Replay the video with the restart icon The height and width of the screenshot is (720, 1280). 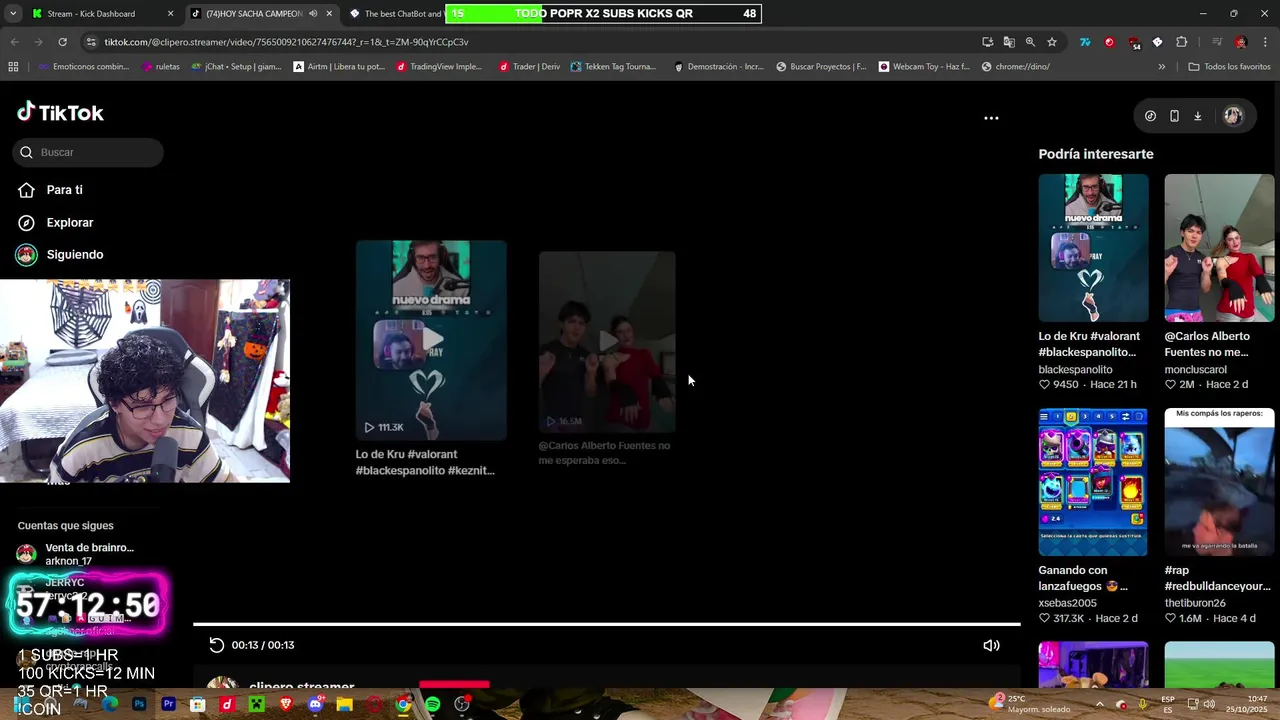click(216, 645)
